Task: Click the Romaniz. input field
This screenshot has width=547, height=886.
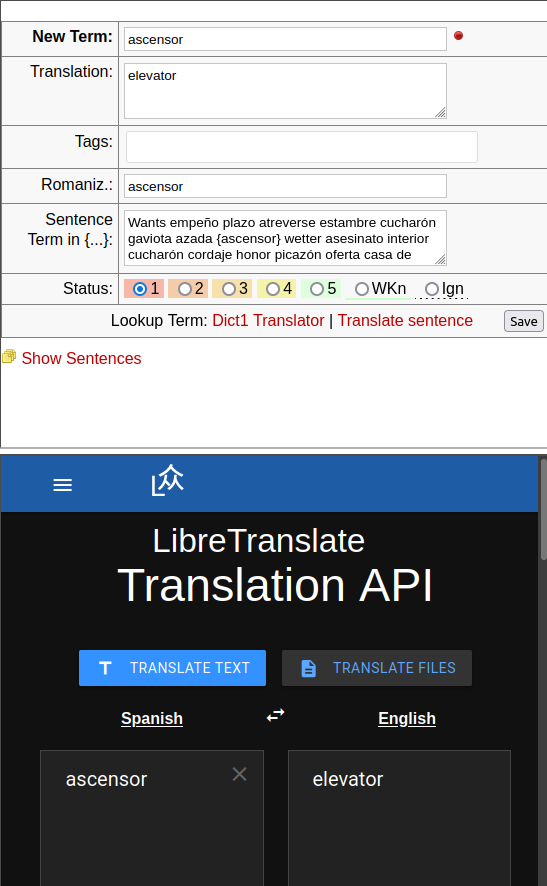Action: tap(285, 186)
